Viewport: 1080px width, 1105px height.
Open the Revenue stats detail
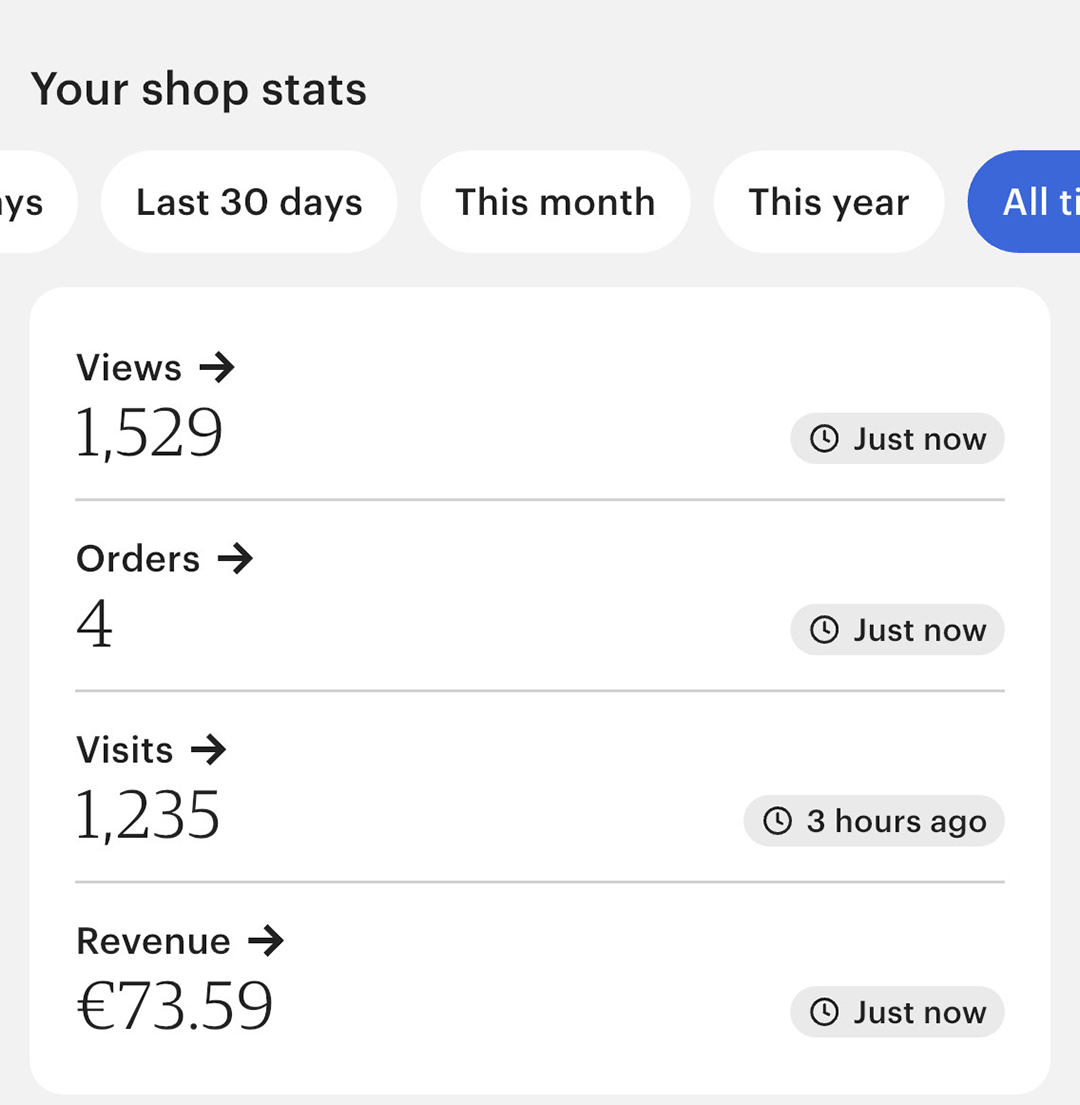(x=180, y=941)
